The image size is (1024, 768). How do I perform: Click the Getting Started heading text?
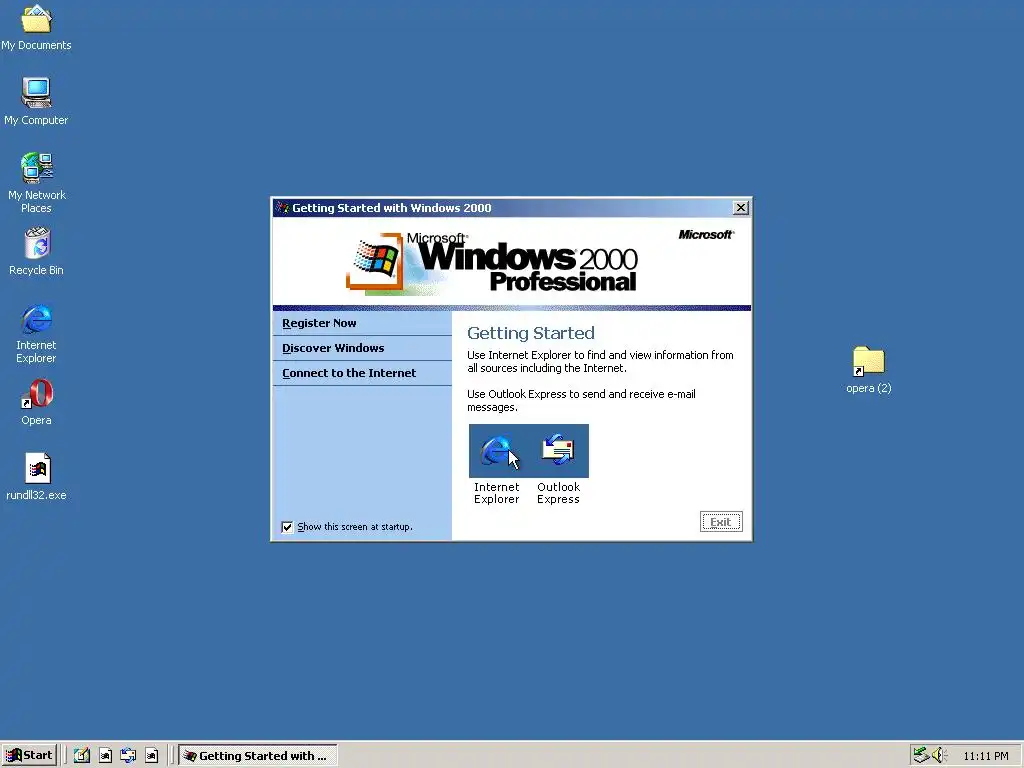pyautogui.click(x=530, y=333)
